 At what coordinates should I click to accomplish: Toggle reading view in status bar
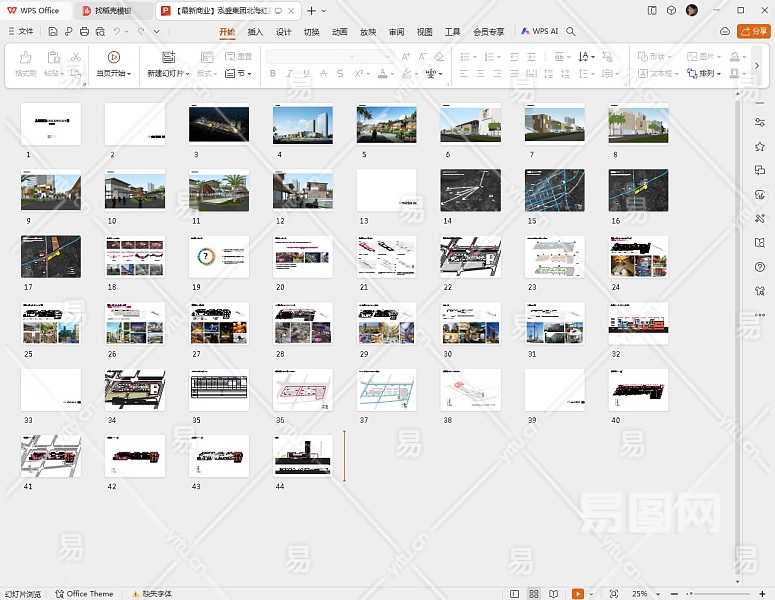(x=554, y=594)
